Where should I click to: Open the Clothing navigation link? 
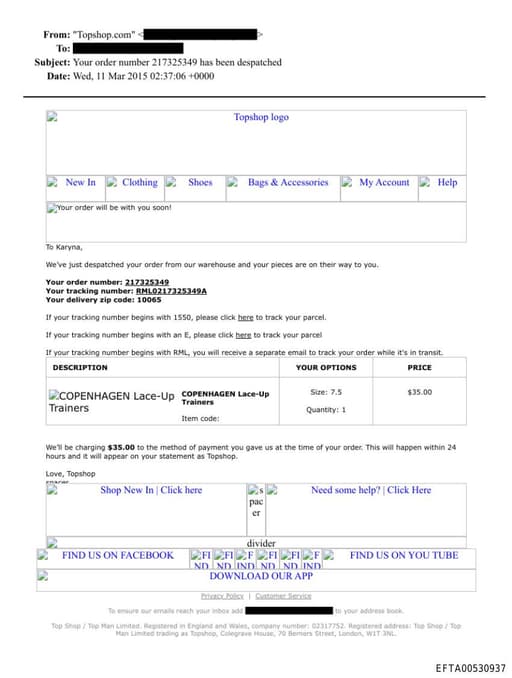coord(140,182)
